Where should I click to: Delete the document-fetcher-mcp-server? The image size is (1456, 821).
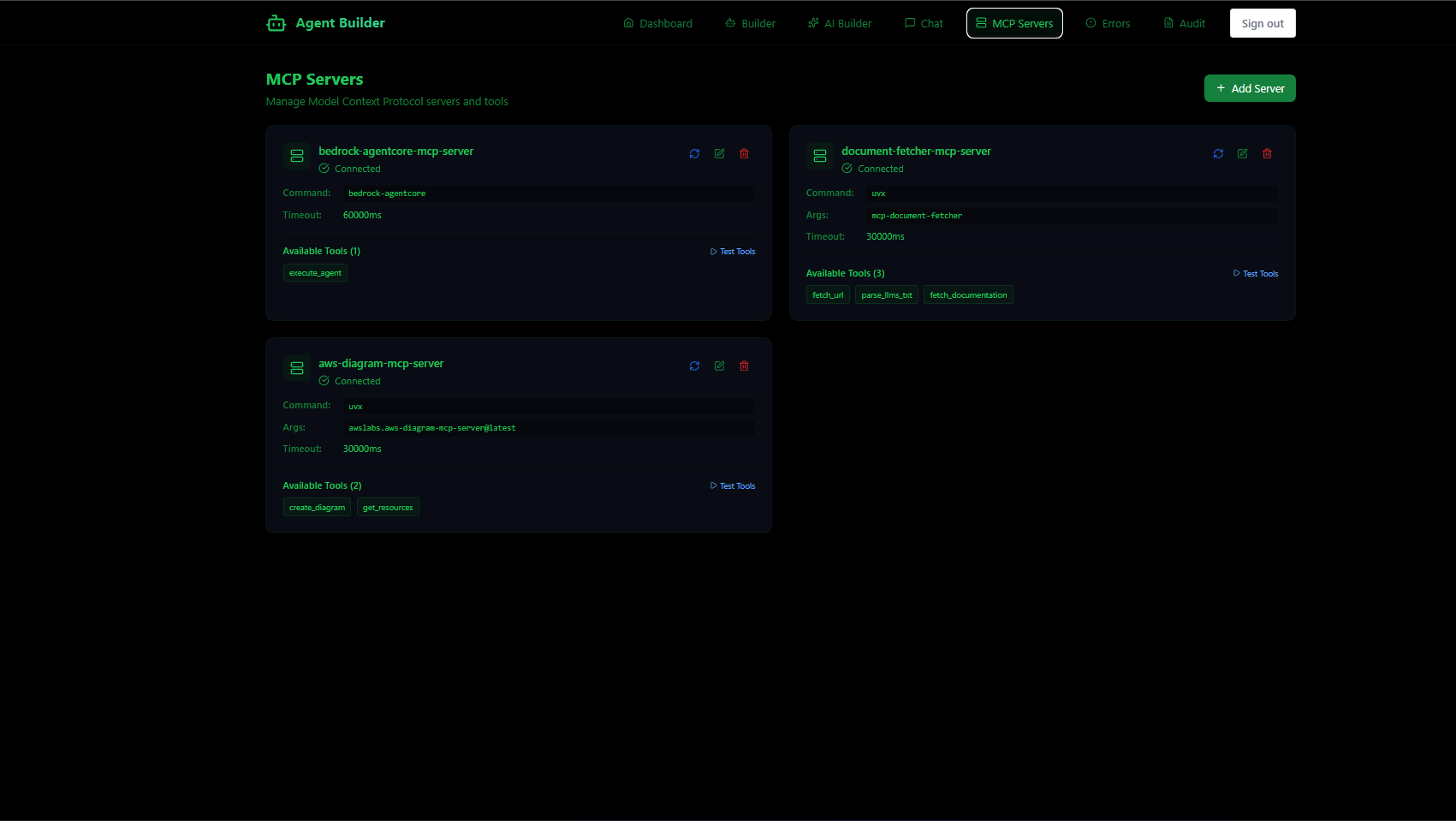pyautogui.click(x=1267, y=154)
